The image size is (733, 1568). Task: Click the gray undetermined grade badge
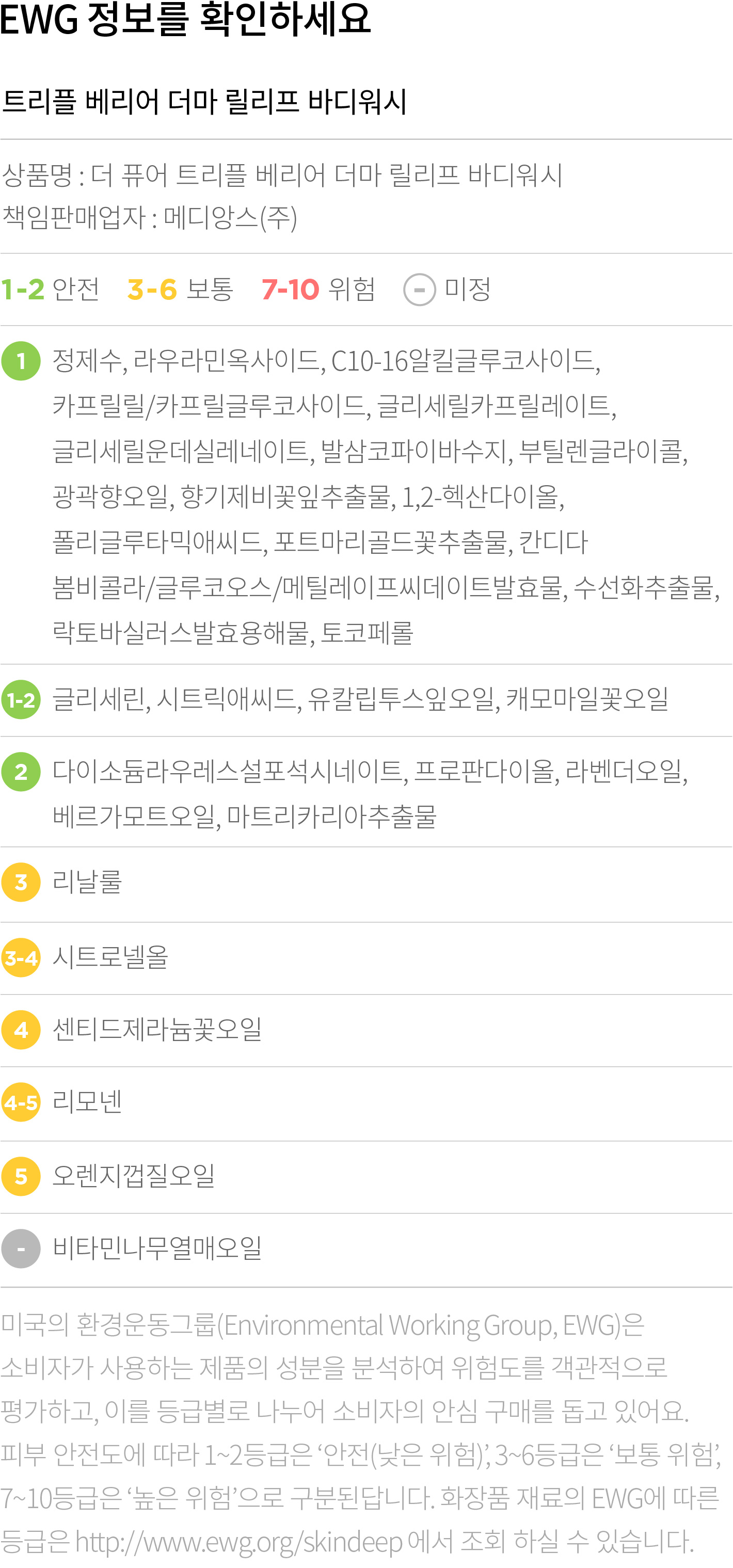tap(21, 1249)
